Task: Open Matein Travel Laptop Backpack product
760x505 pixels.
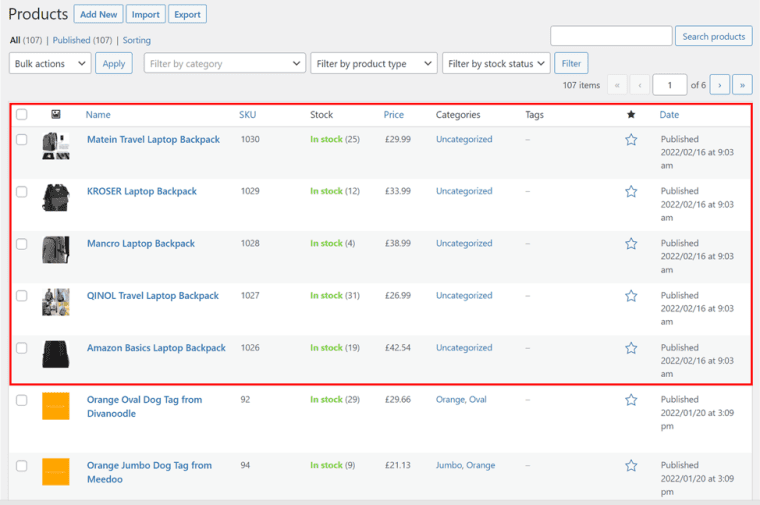Action: (x=153, y=140)
